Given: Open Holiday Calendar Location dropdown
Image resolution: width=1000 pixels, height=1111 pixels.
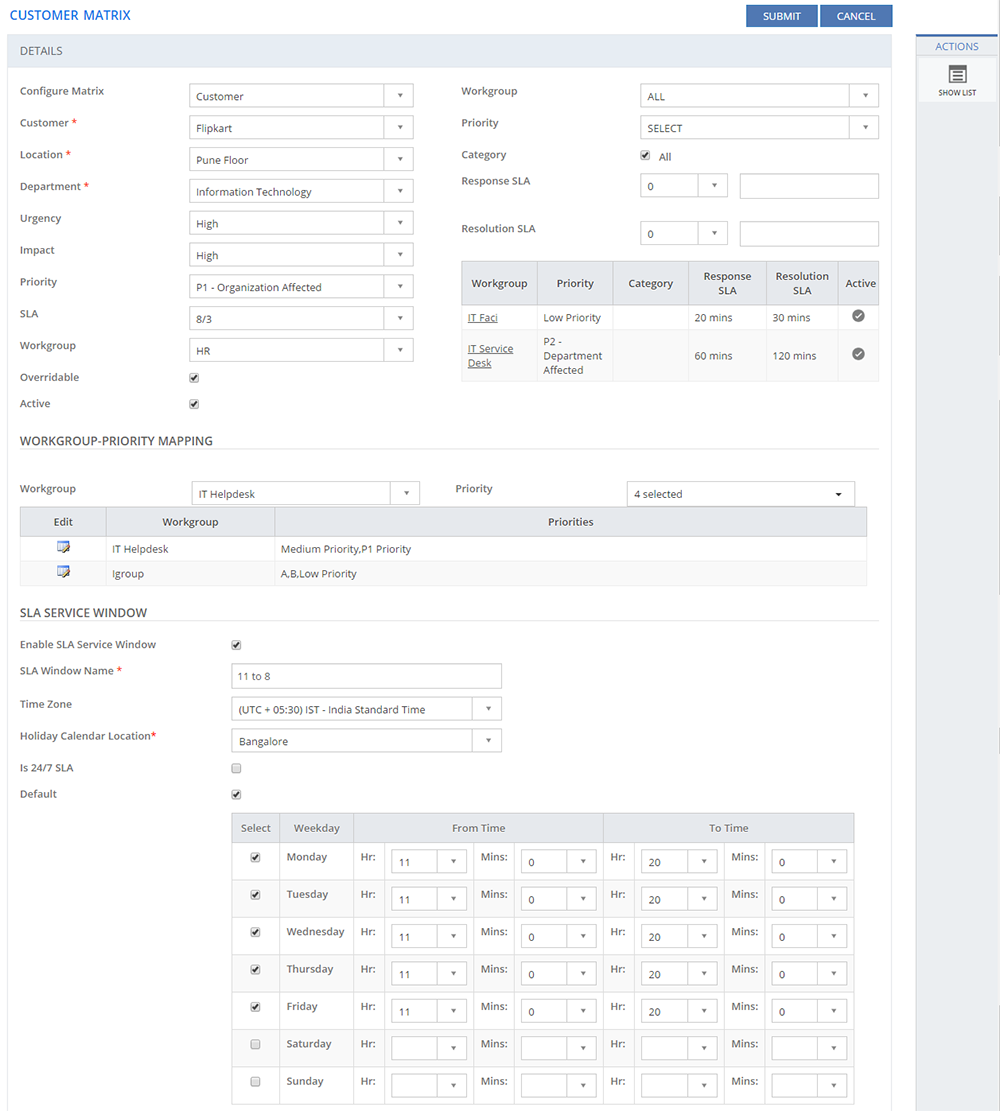Looking at the screenshot, I should coord(366,741).
